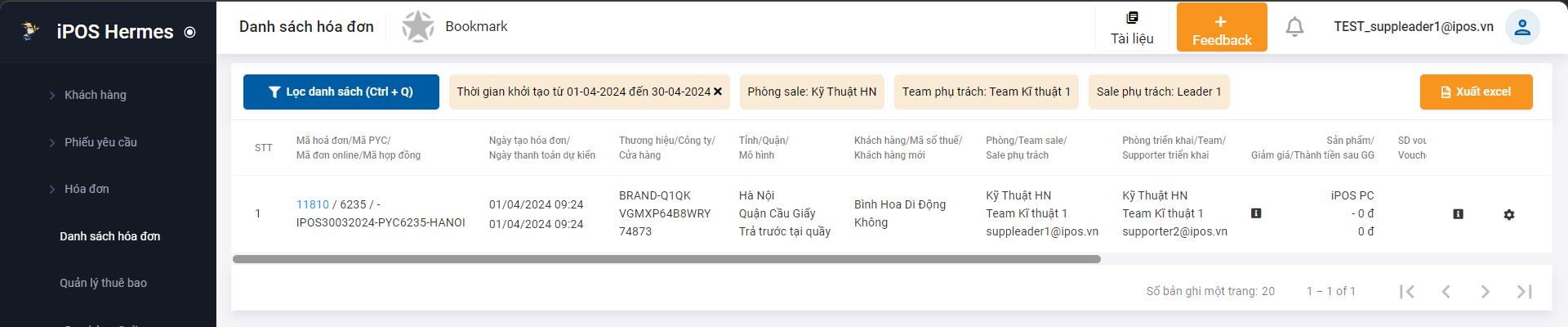Image resolution: width=1568 pixels, height=327 pixels.
Task: Open the user account avatar menu
Action: pos(1522,27)
